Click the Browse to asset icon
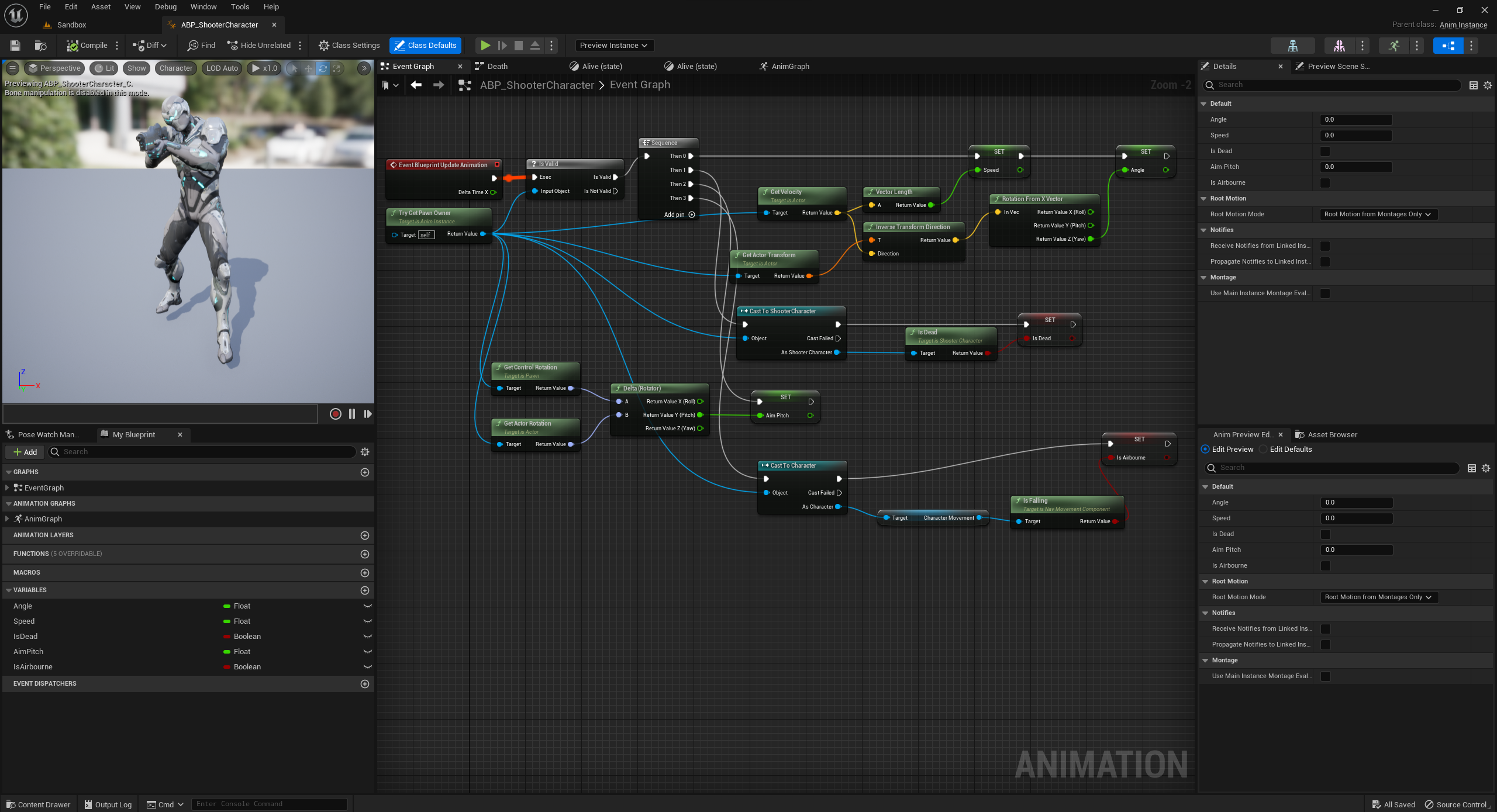This screenshot has width=1497, height=812. pos(40,46)
